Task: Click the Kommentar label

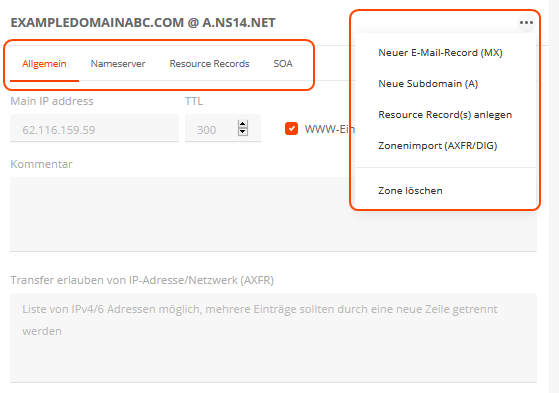Action: pos(41,164)
